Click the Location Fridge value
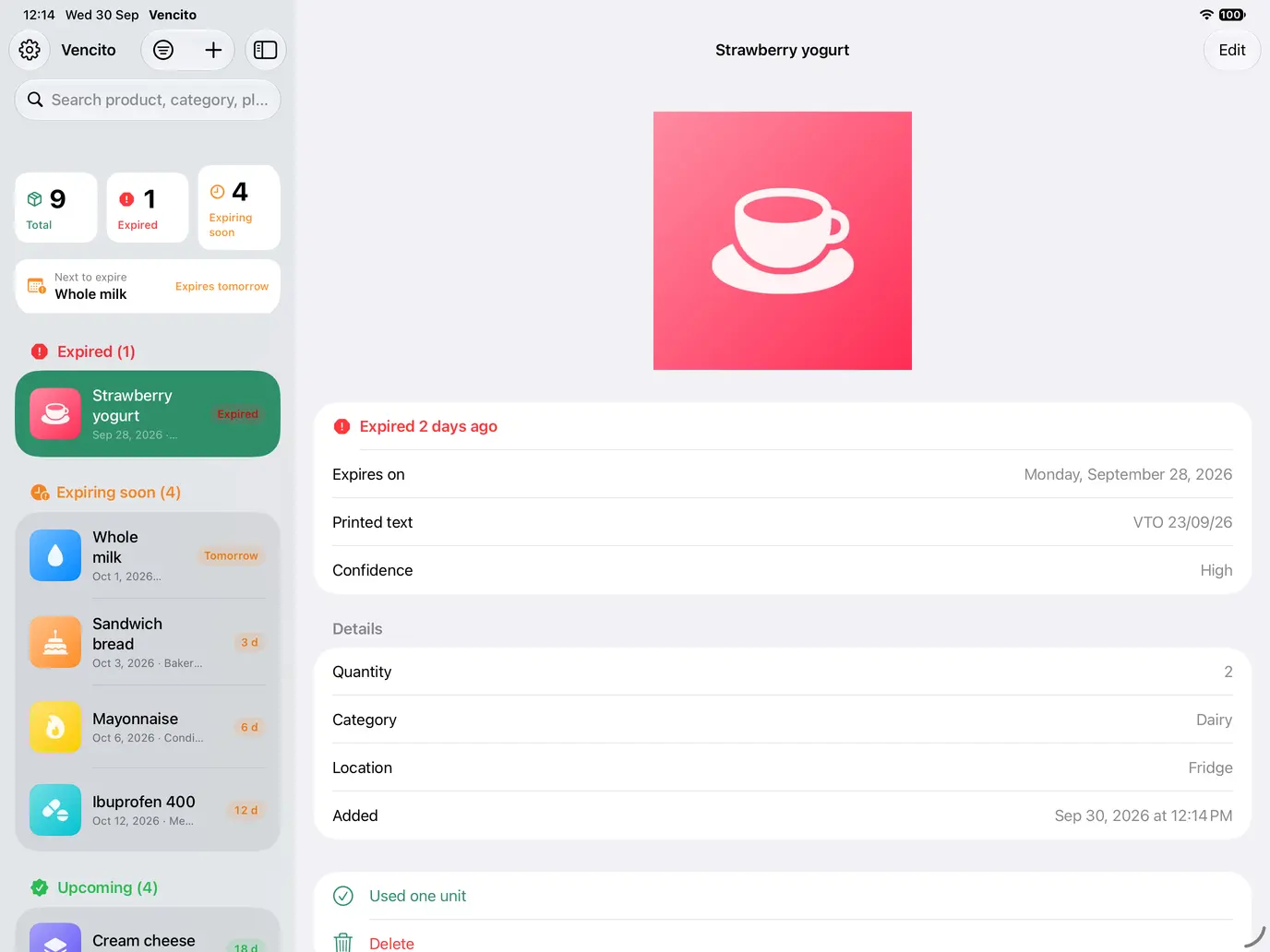Image resolution: width=1270 pixels, height=952 pixels. click(x=1210, y=768)
